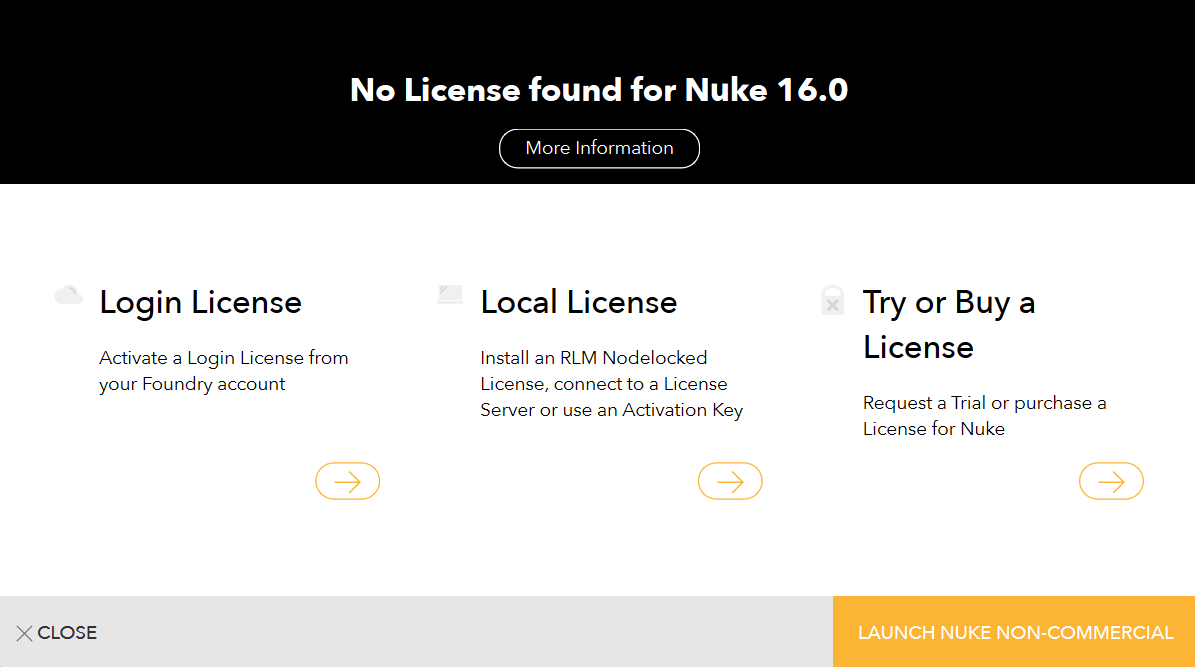Click the laptop icon beside Local License
The image size is (1195, 667).
450,295
